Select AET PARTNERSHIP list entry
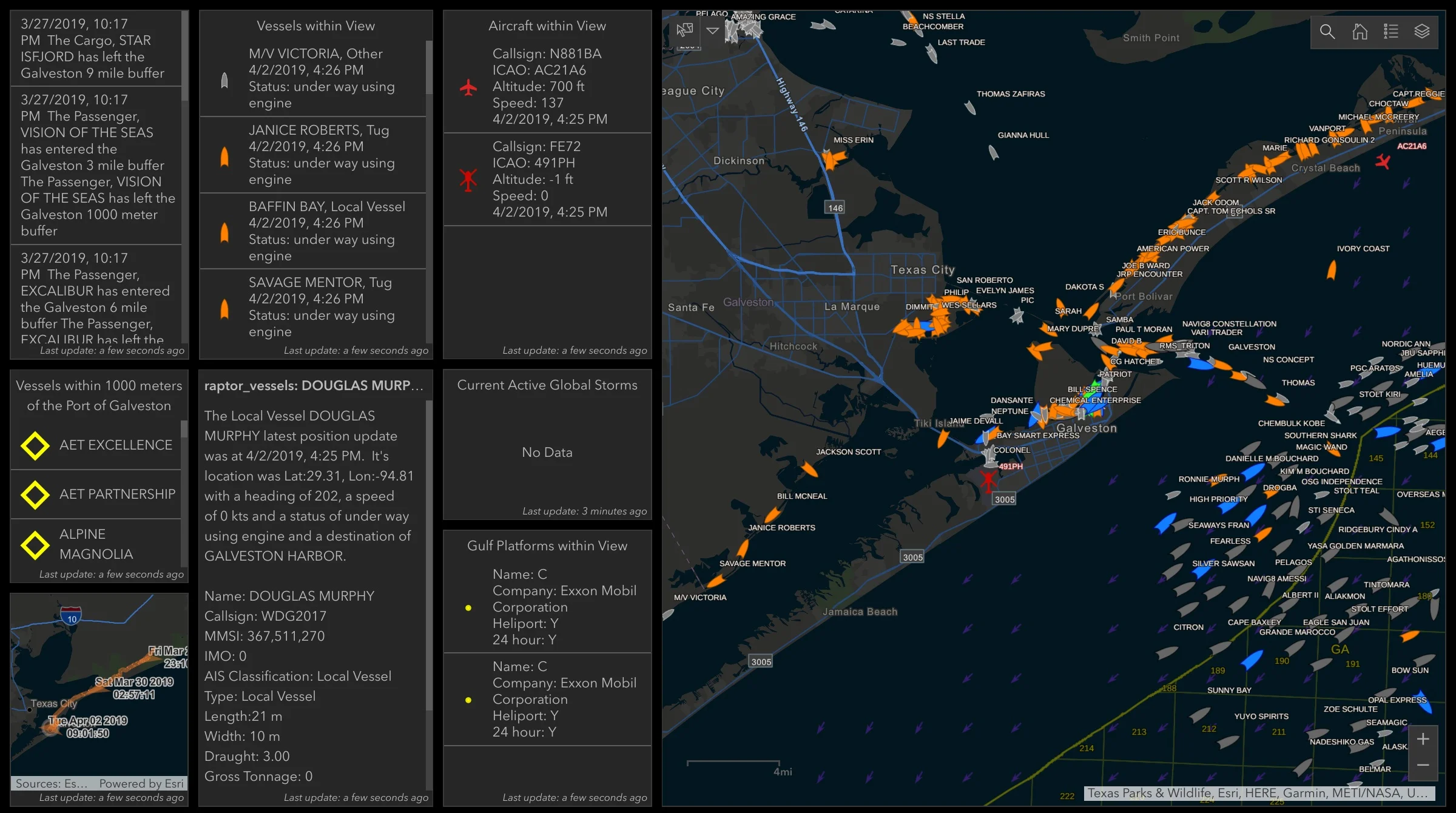The width and height of the screenshot is (1456, 813). click(116, 494)
